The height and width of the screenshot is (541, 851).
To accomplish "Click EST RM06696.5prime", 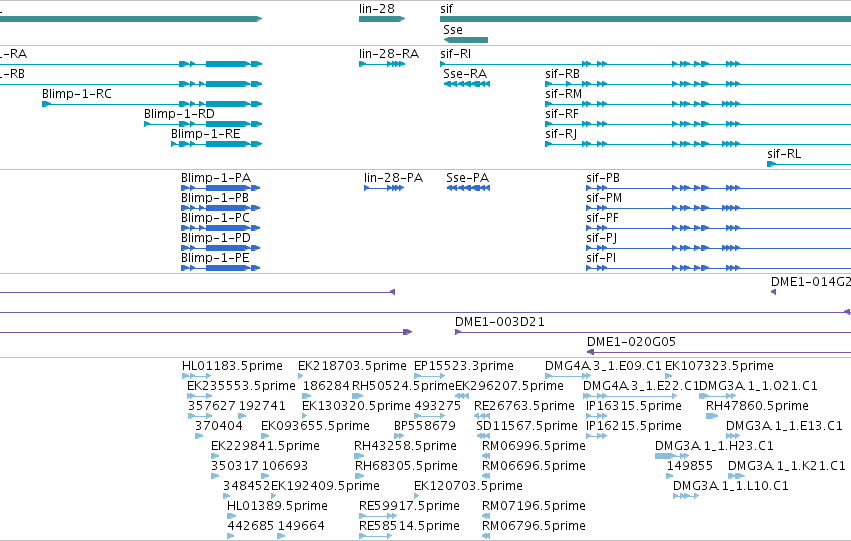I will [534, 466].
